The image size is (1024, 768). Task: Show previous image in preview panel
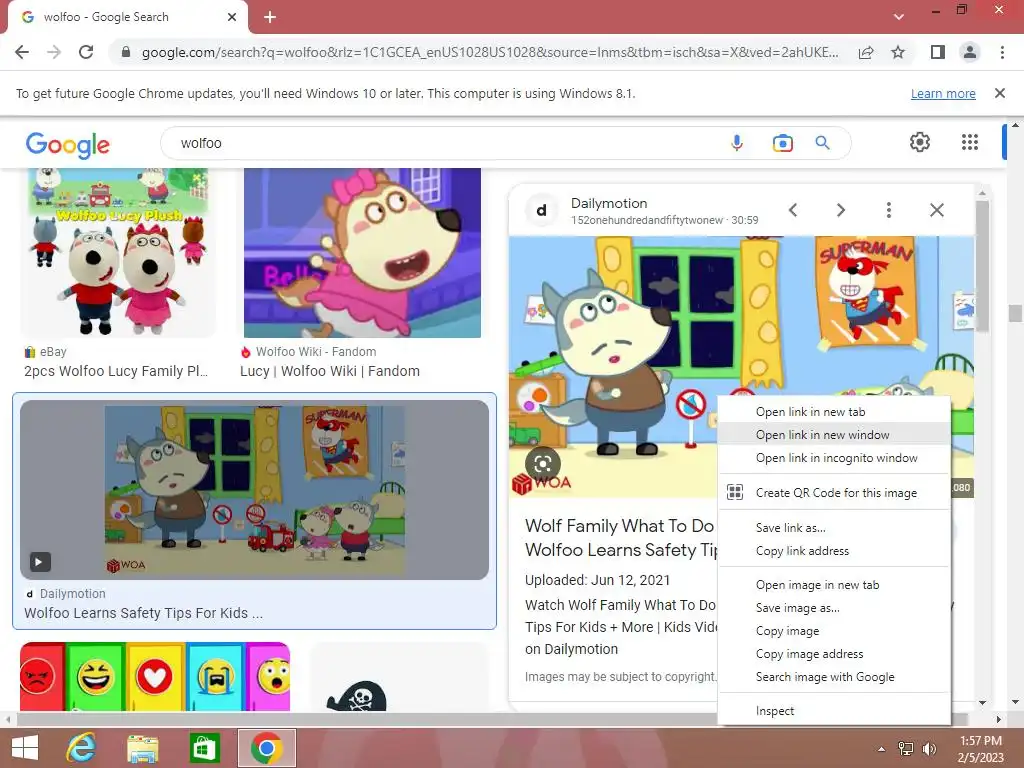pyautogui.click(x=793, y=210)
